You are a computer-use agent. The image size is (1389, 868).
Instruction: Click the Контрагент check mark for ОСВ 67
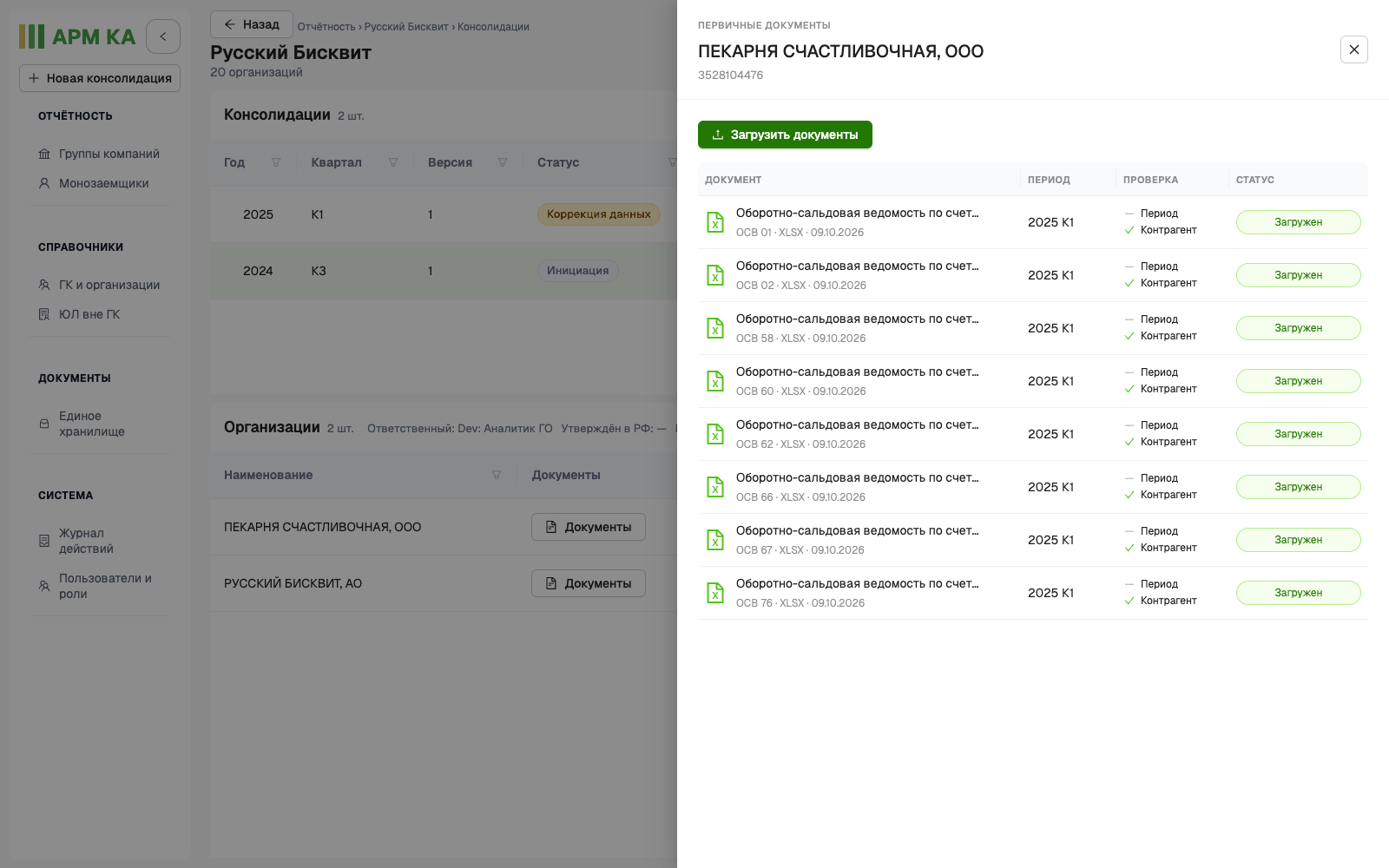[x=1129, y=548]
